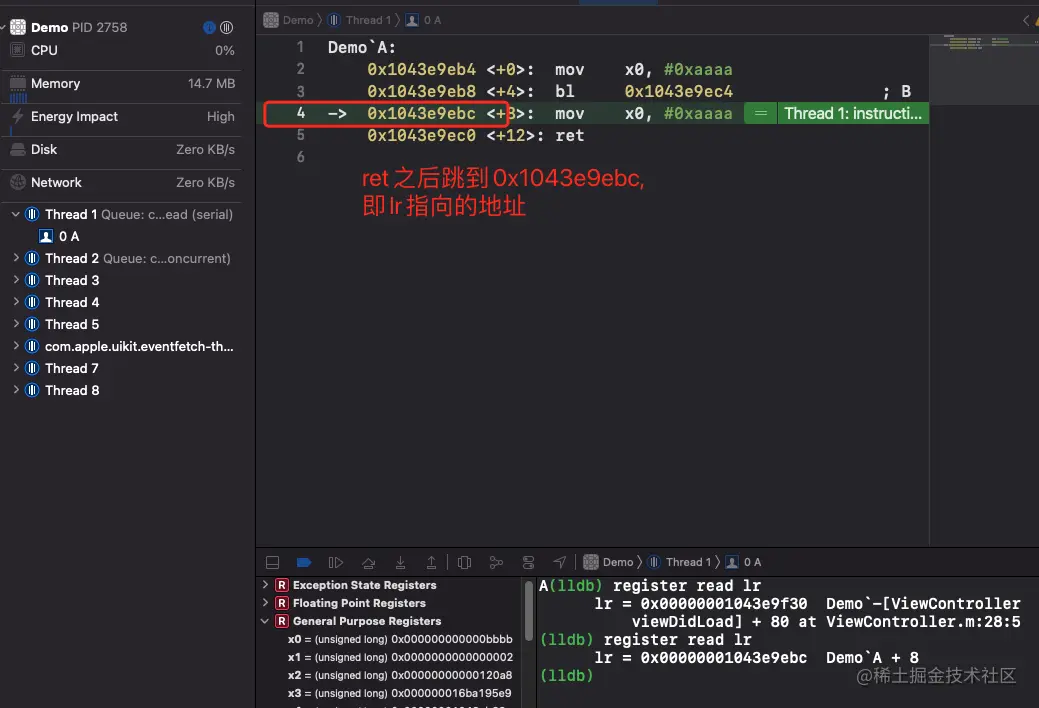
Task: Expand Thread 4 disclosure arrow
Action: point(16,302)
